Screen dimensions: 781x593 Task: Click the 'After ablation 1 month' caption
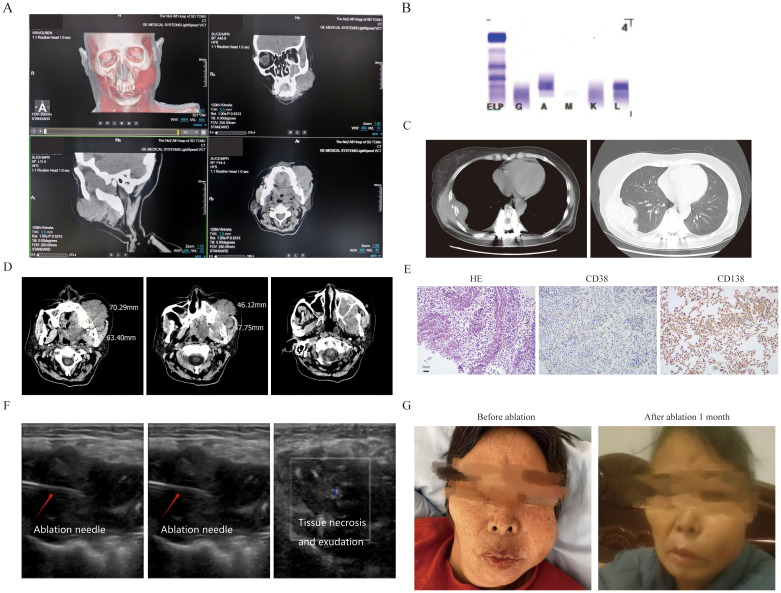[x=687, y=417]
